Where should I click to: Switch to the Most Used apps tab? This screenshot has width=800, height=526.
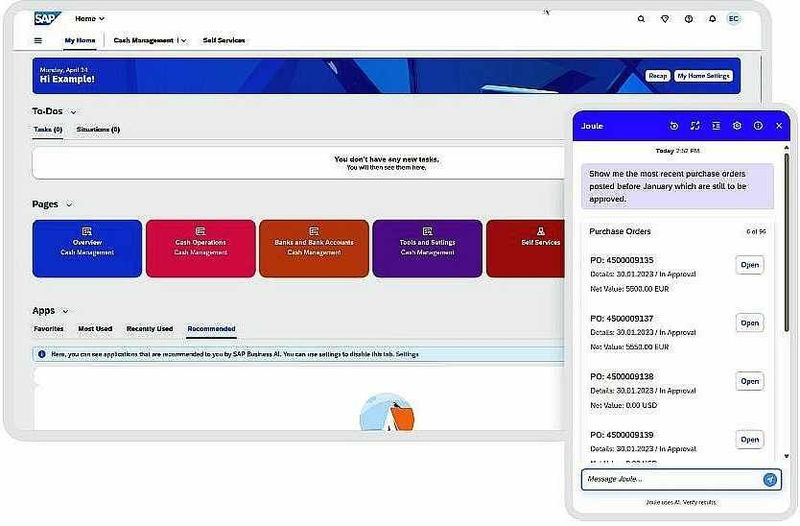coord(95,329)
